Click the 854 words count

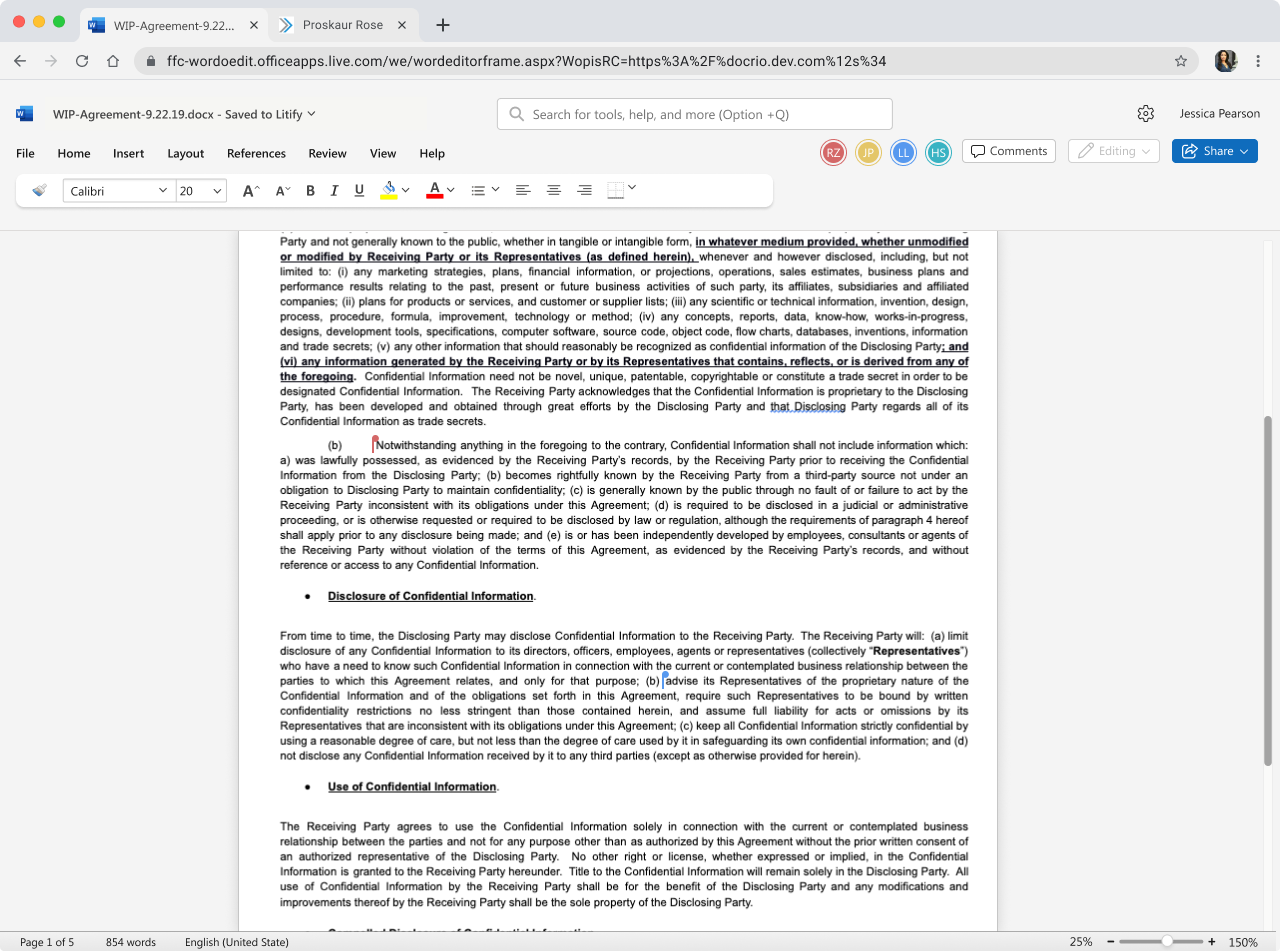131,942
